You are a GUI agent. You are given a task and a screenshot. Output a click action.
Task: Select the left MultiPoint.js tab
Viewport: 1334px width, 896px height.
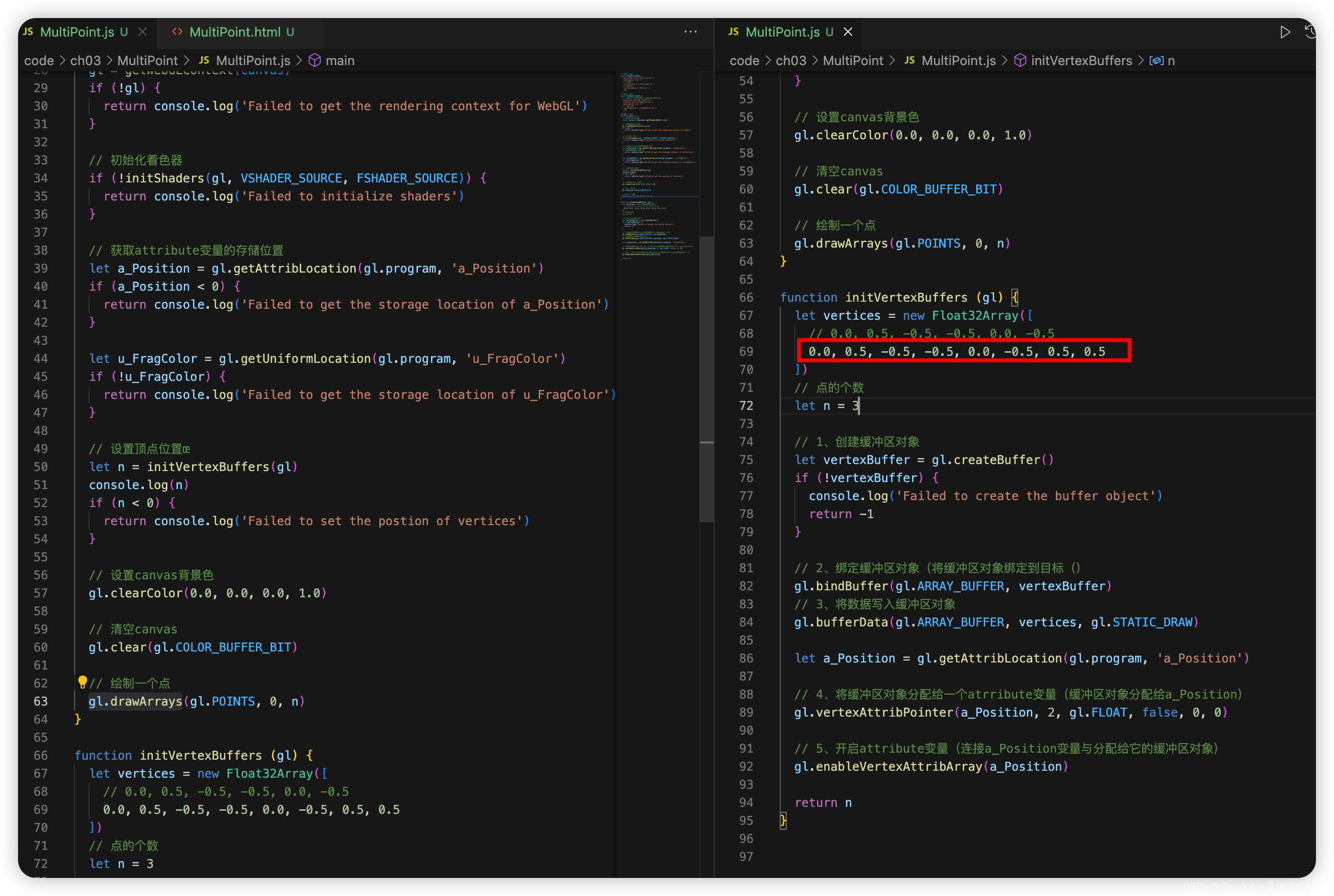pyautogui.click(x=77, y=32)
